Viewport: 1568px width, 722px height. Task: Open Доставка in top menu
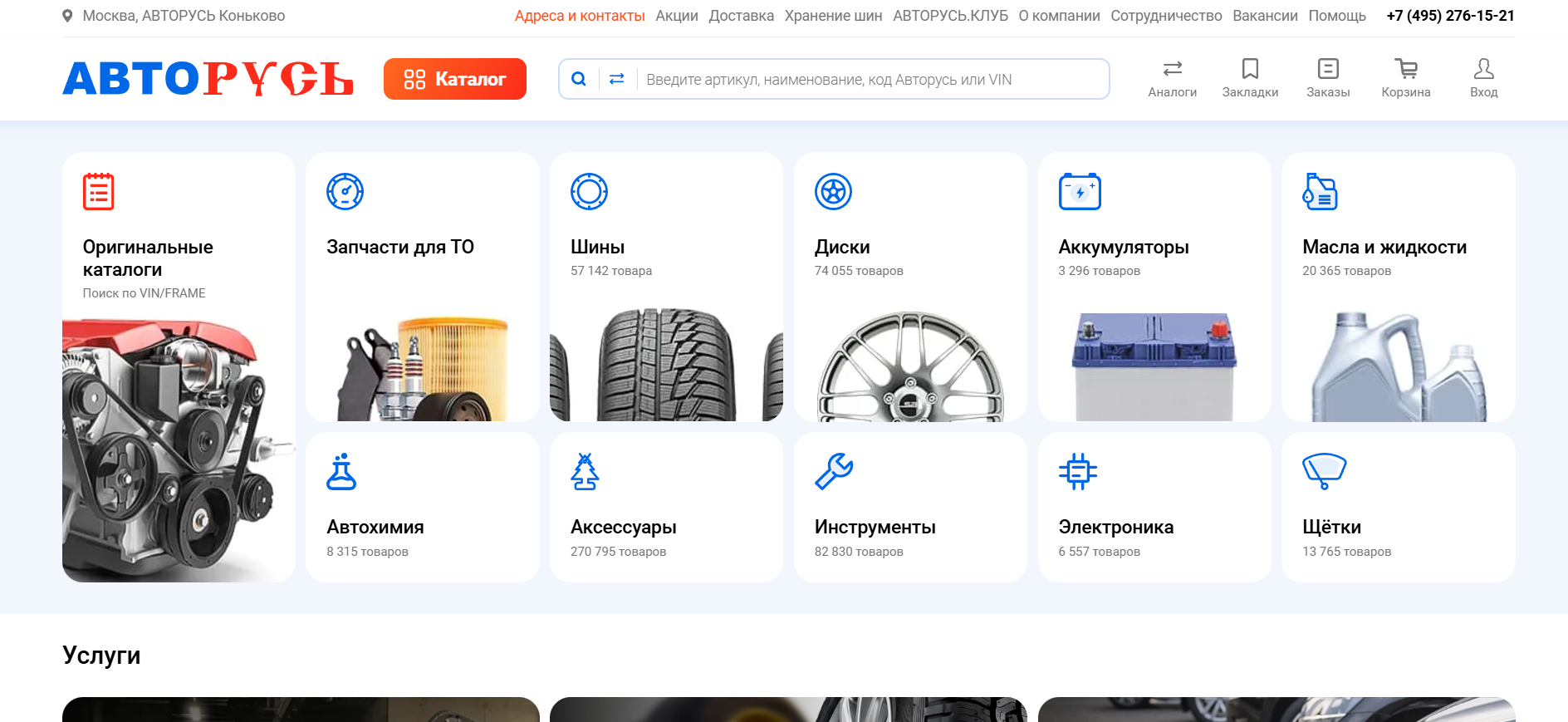point(741,16)
